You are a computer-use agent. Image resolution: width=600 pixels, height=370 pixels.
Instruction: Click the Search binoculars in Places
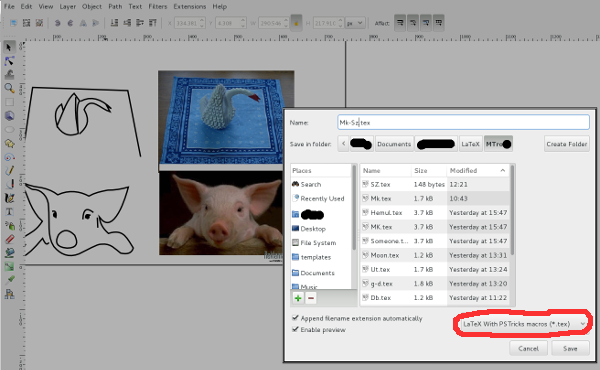[x=295, y=184]
